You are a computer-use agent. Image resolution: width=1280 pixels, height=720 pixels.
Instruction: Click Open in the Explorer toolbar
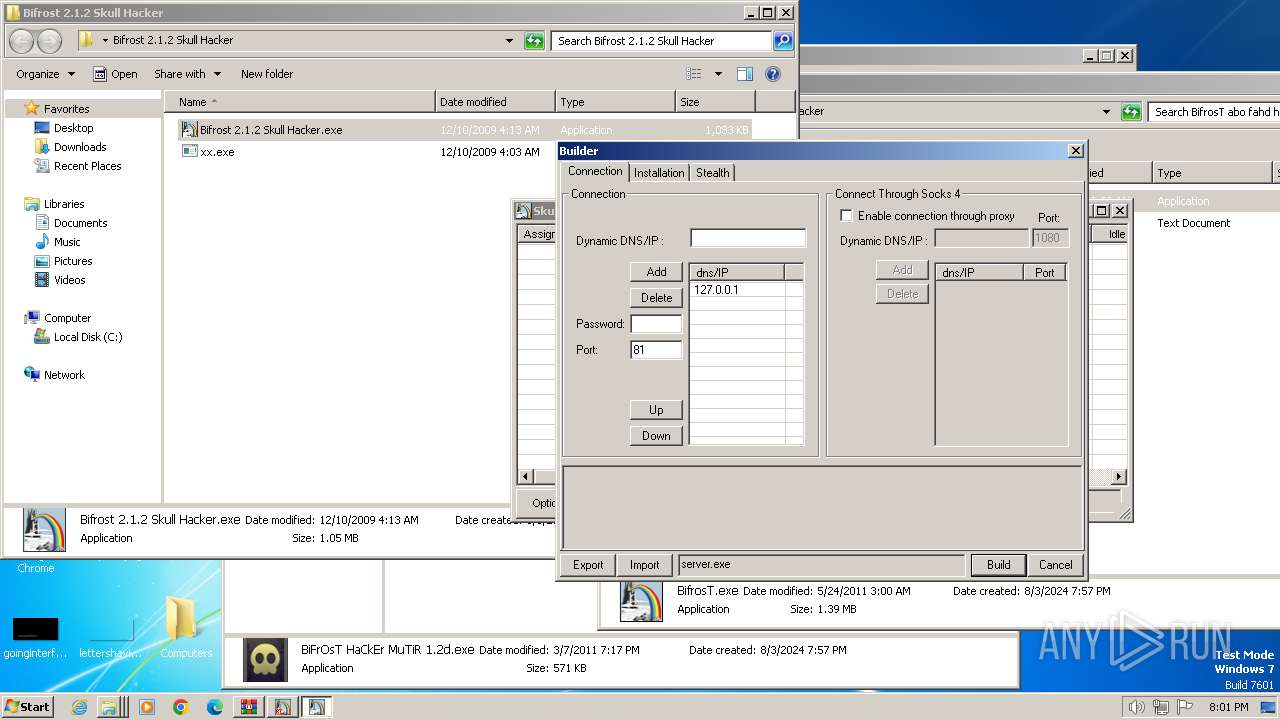point(115,74)
